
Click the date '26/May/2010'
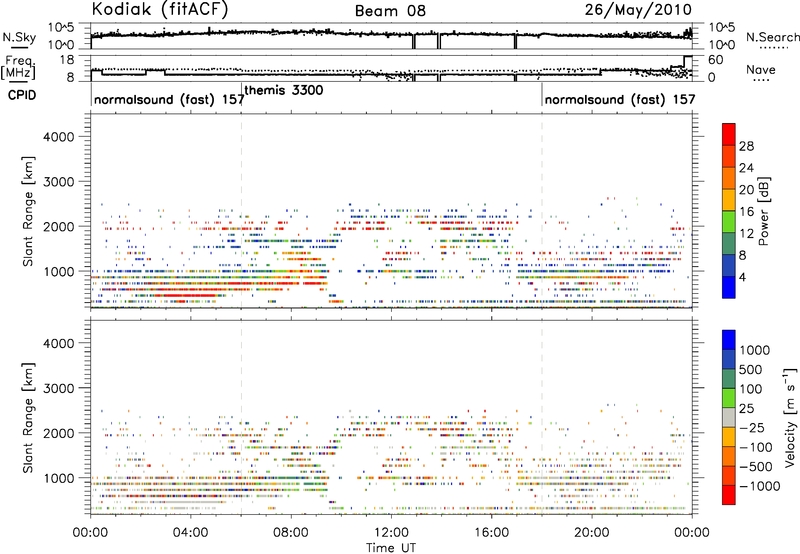pyautogui.click(x=638, y=9)
